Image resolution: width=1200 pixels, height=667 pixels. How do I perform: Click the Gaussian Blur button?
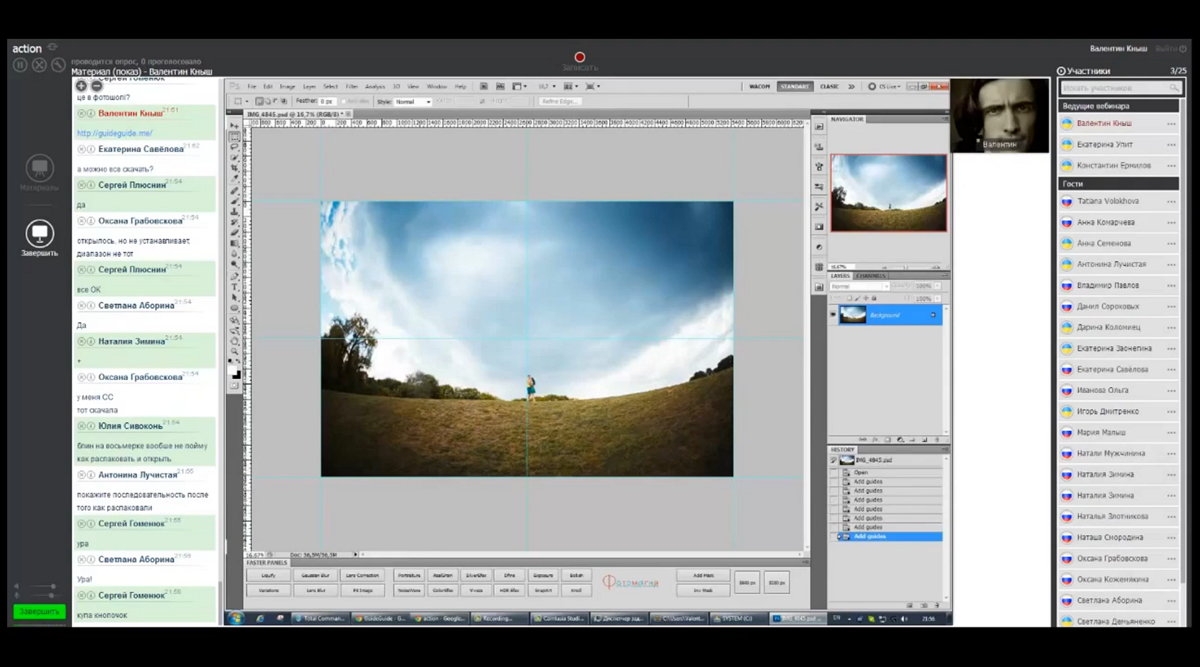point(315,575)
